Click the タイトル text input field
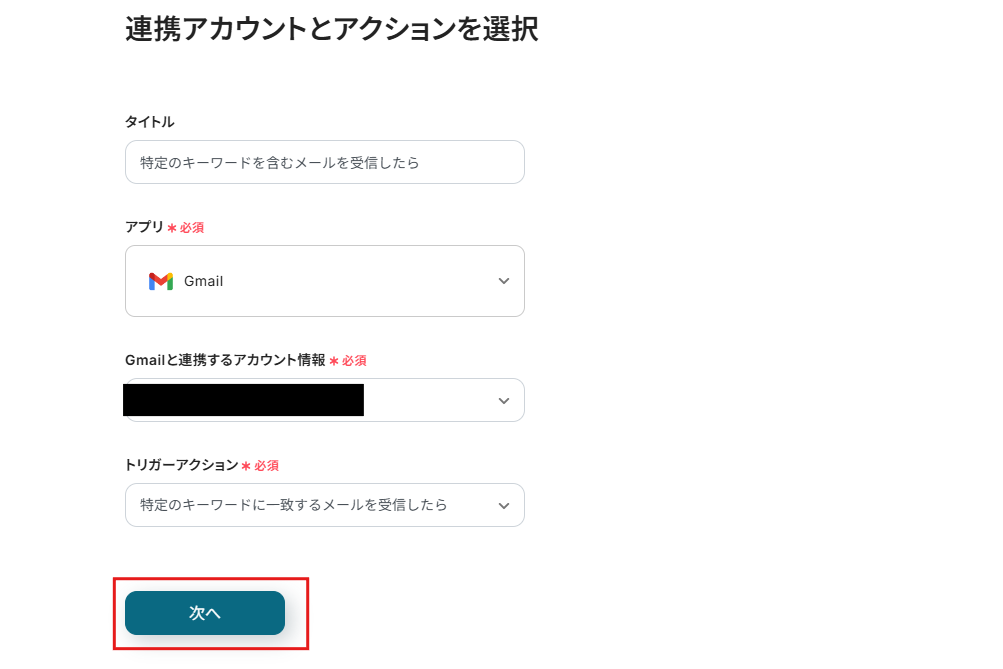The image size is (1003, 669). click(x=324, y=162)
